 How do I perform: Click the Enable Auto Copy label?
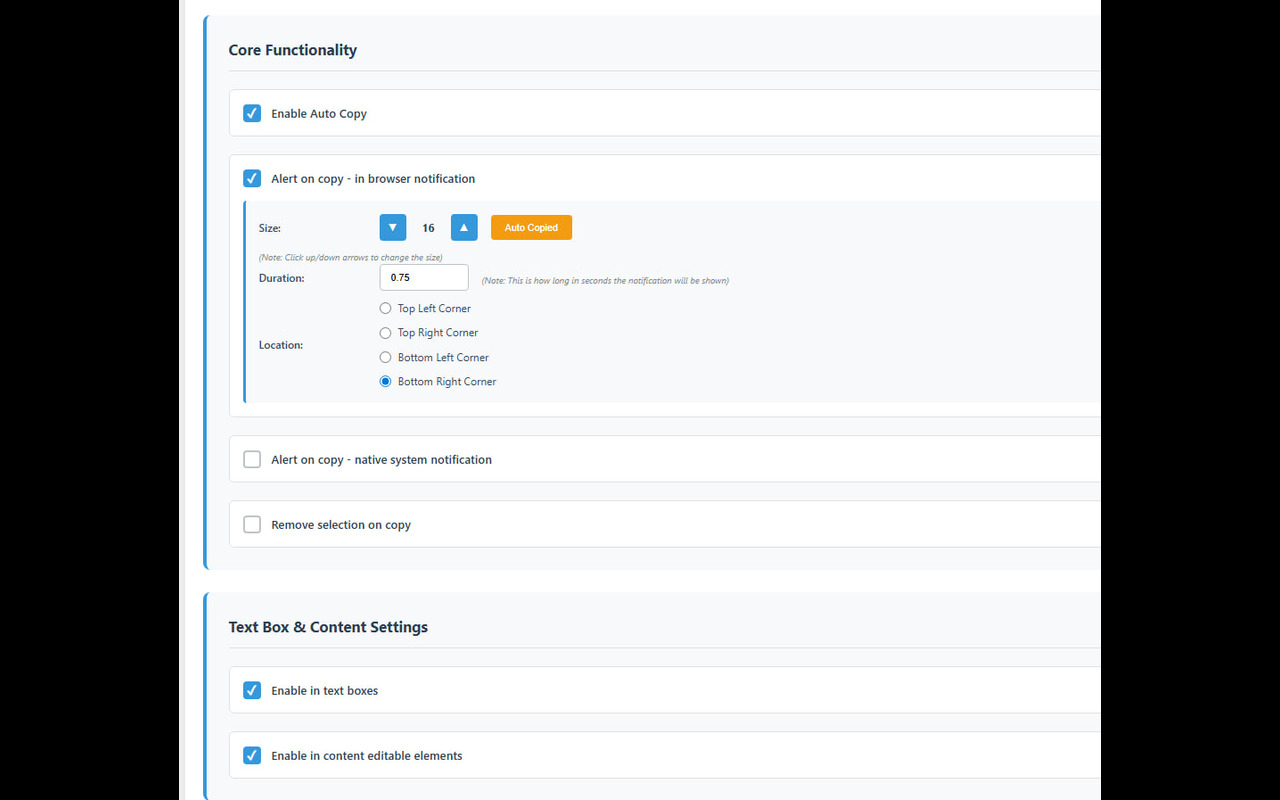tap(319, 114)
